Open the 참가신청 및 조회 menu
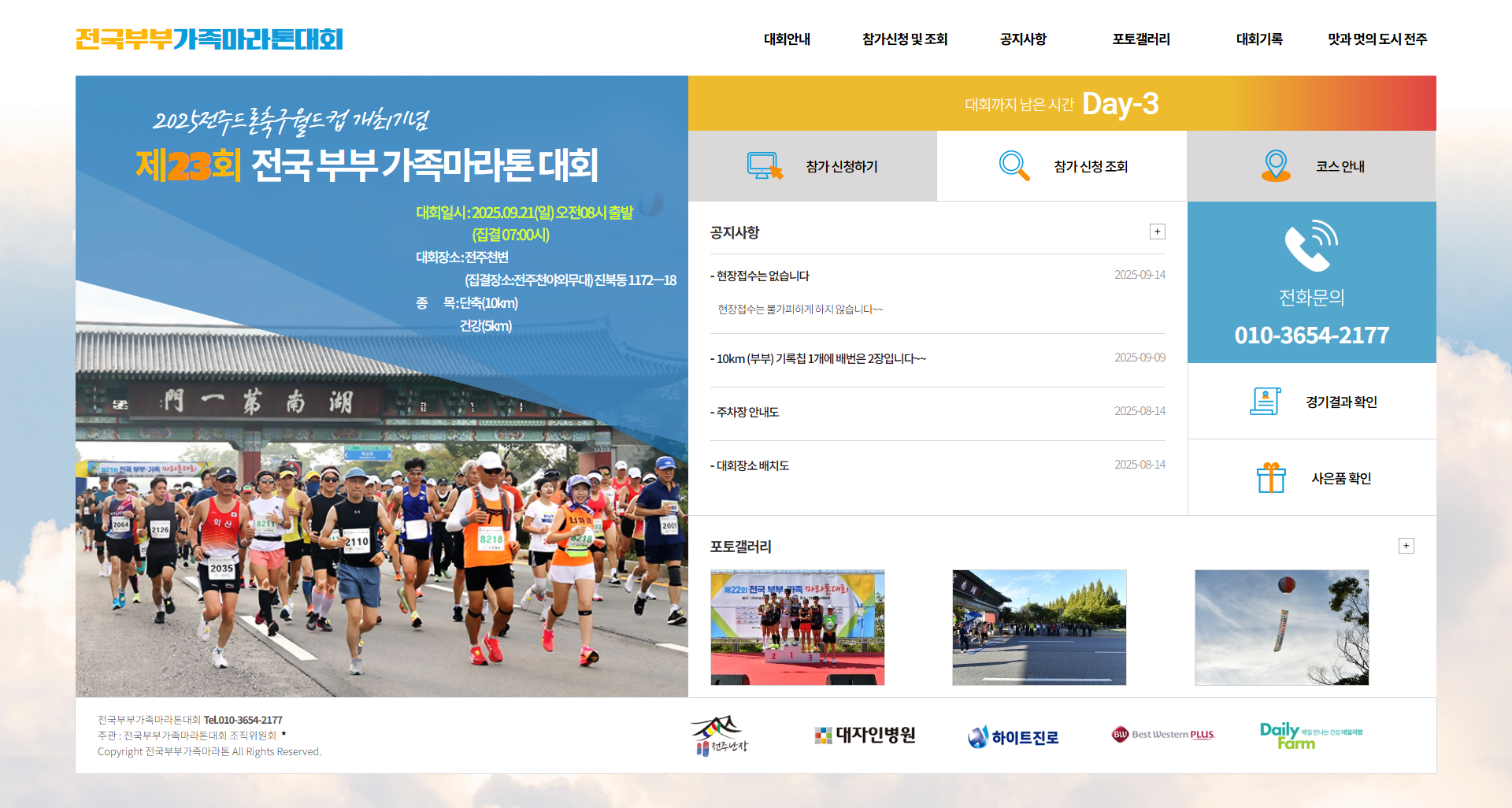This screenshot has height=808, width=1512. 904,39
